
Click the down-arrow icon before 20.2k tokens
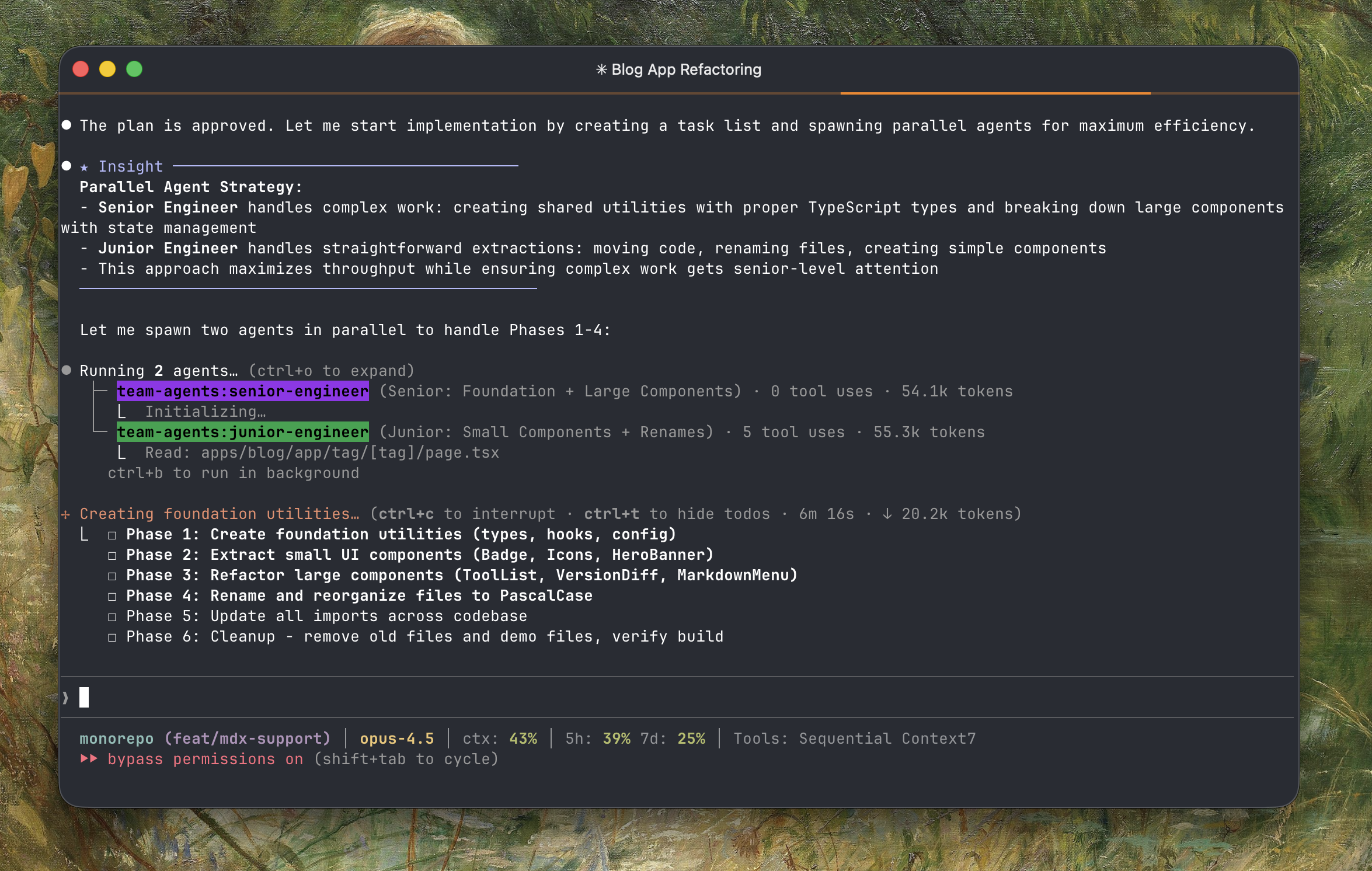coord(887,514)
